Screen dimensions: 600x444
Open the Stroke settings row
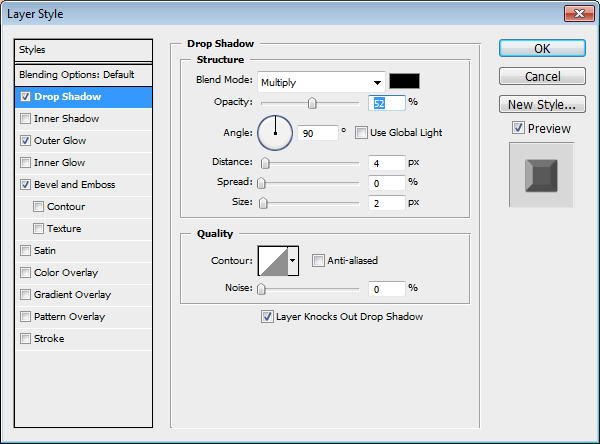pyautogui.click(x=83, y=339)
